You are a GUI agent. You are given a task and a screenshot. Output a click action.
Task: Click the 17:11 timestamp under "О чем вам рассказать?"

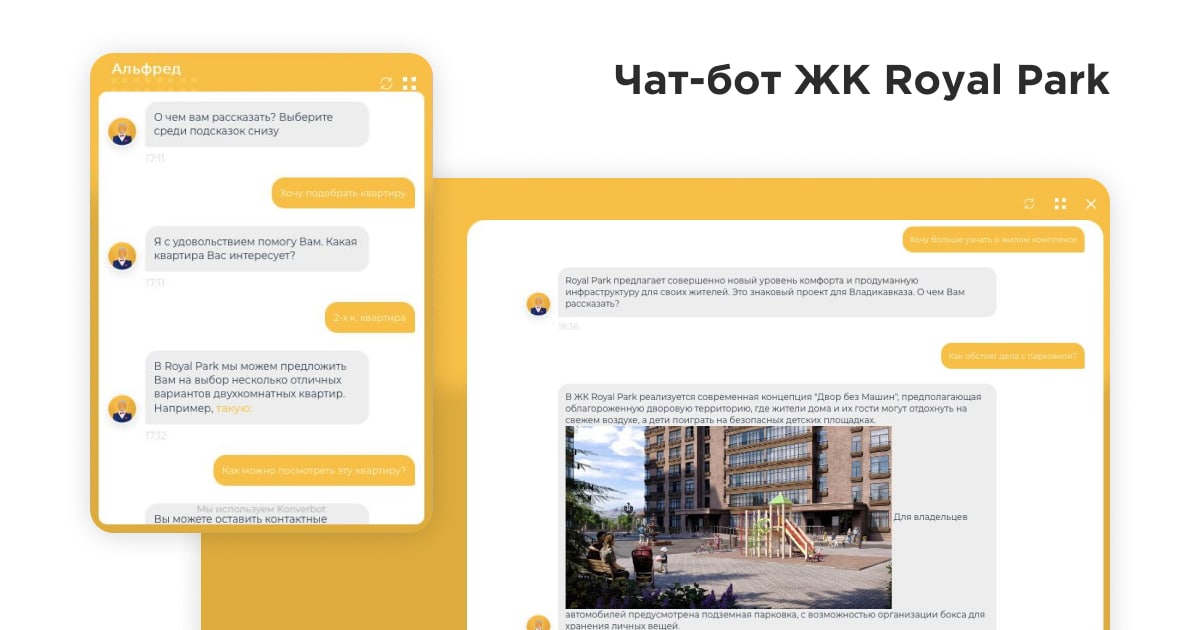(155, 158)
